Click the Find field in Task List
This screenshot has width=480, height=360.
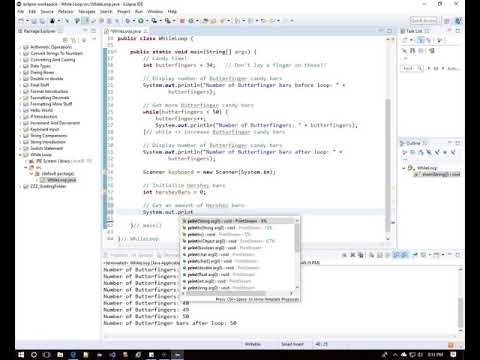pos(411,68)
